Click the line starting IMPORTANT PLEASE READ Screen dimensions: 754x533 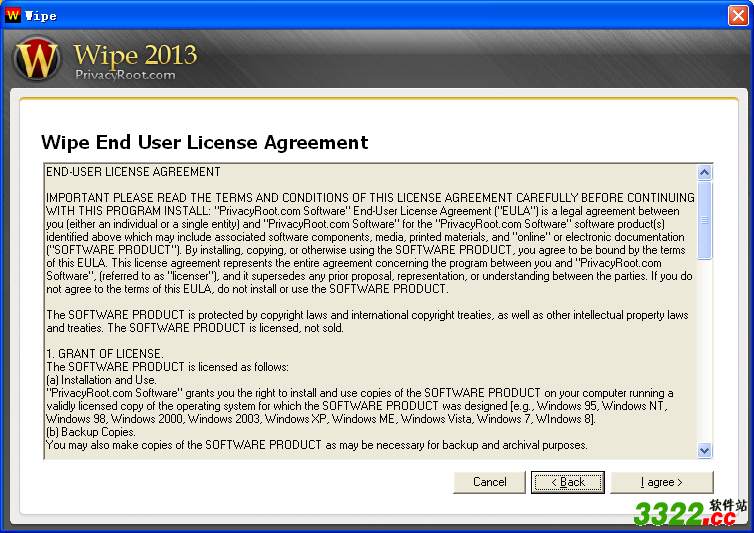click(x=370, y=198)
